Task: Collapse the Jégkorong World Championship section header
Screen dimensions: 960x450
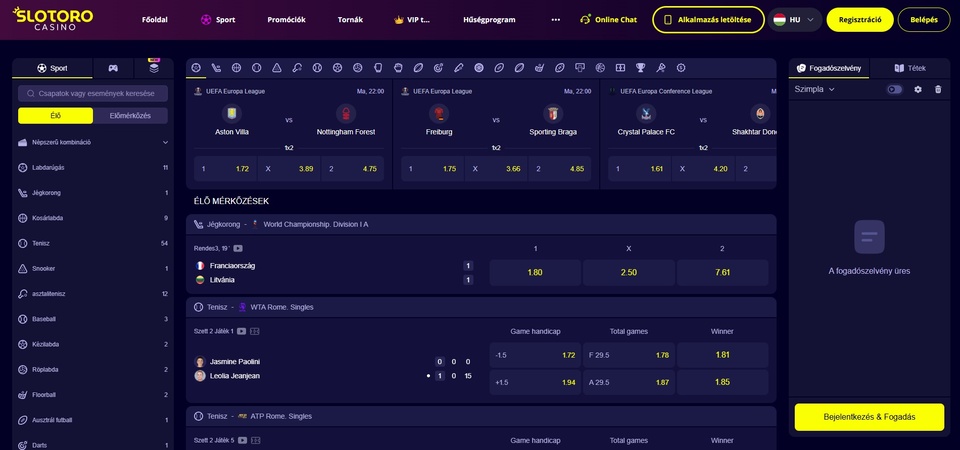Action: coord(481,225)
